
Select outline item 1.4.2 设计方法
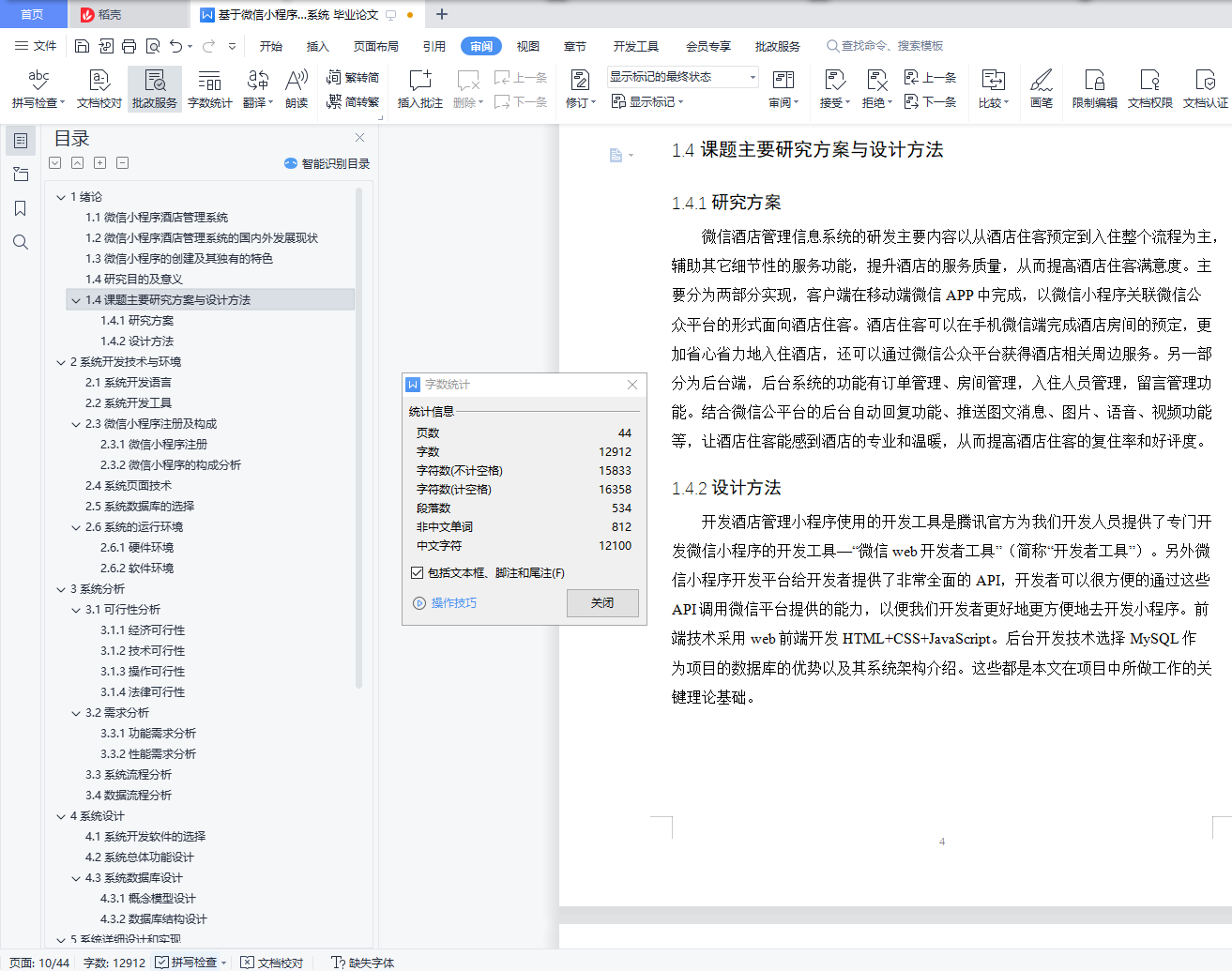click(137, 341)
